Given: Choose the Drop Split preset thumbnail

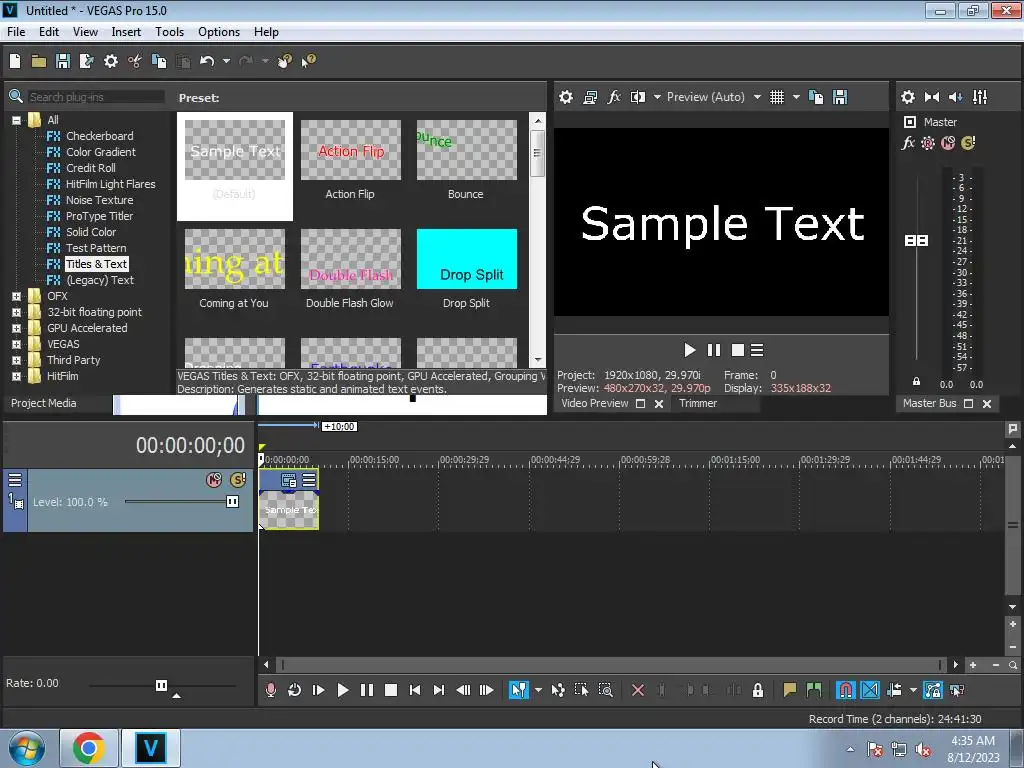Looking at the screenshot, I should click(x=467, y=259).
